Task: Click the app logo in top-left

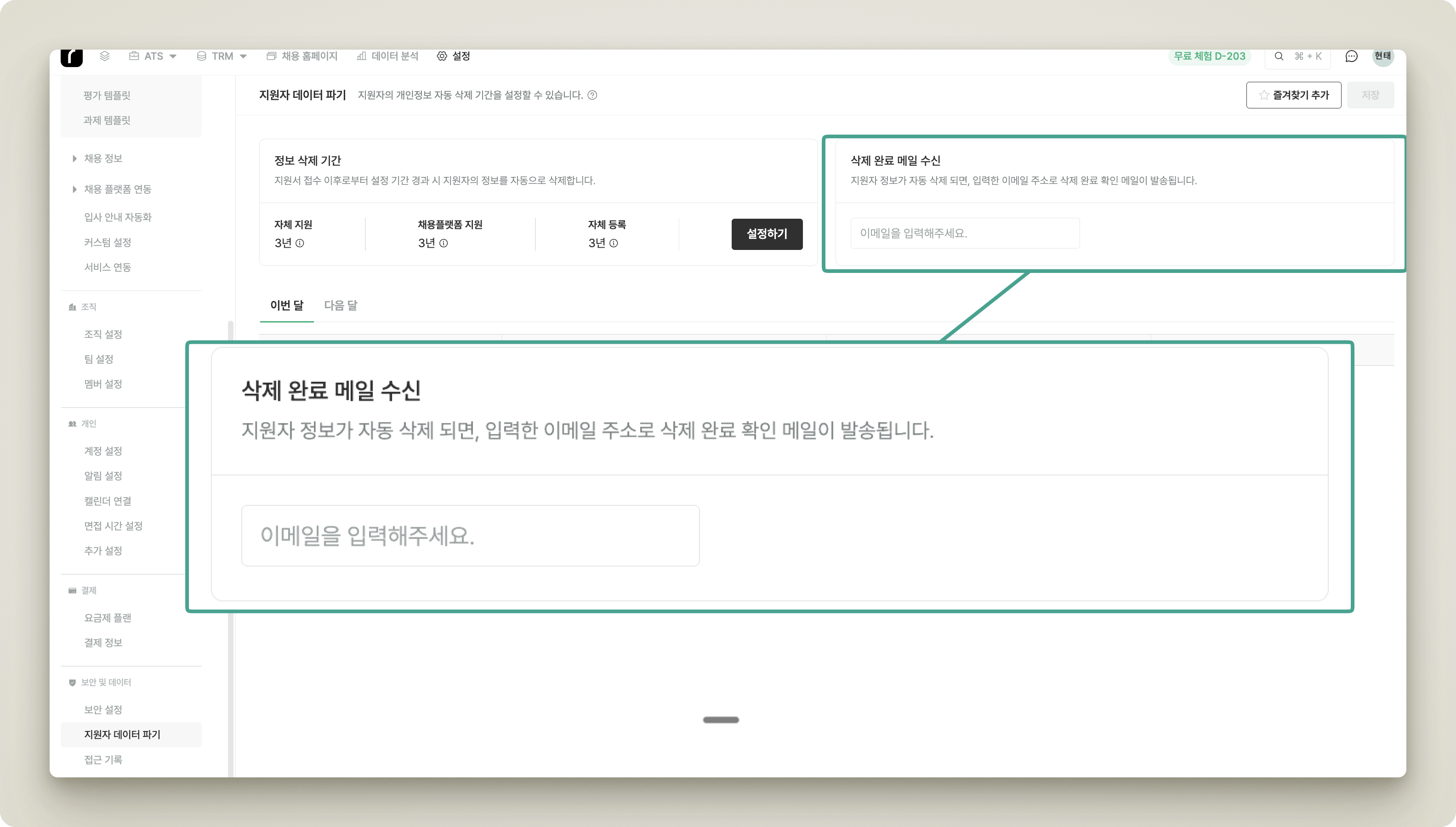Action: click(x=72, y=57)
